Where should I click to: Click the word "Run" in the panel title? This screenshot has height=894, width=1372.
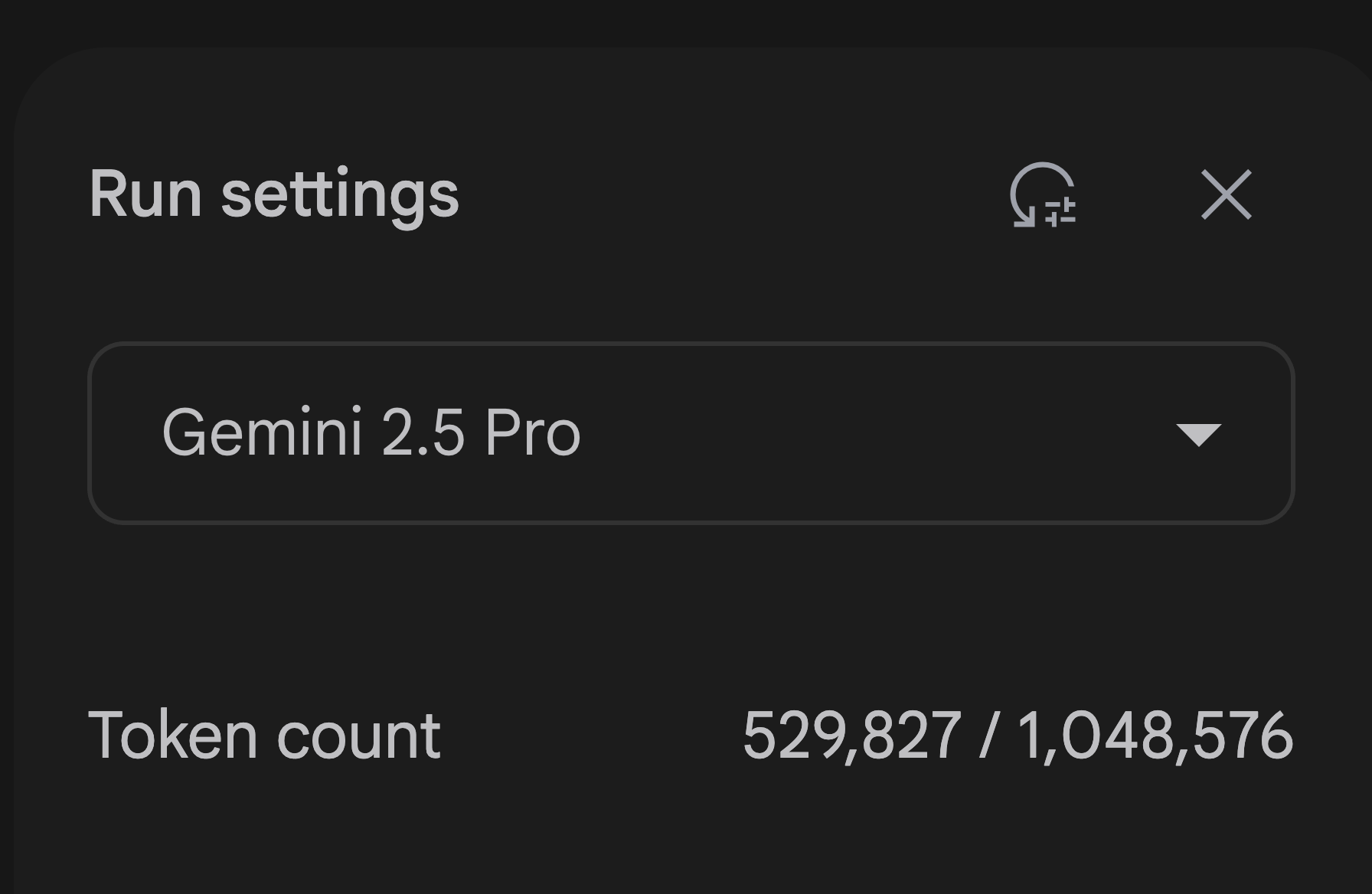145,195
